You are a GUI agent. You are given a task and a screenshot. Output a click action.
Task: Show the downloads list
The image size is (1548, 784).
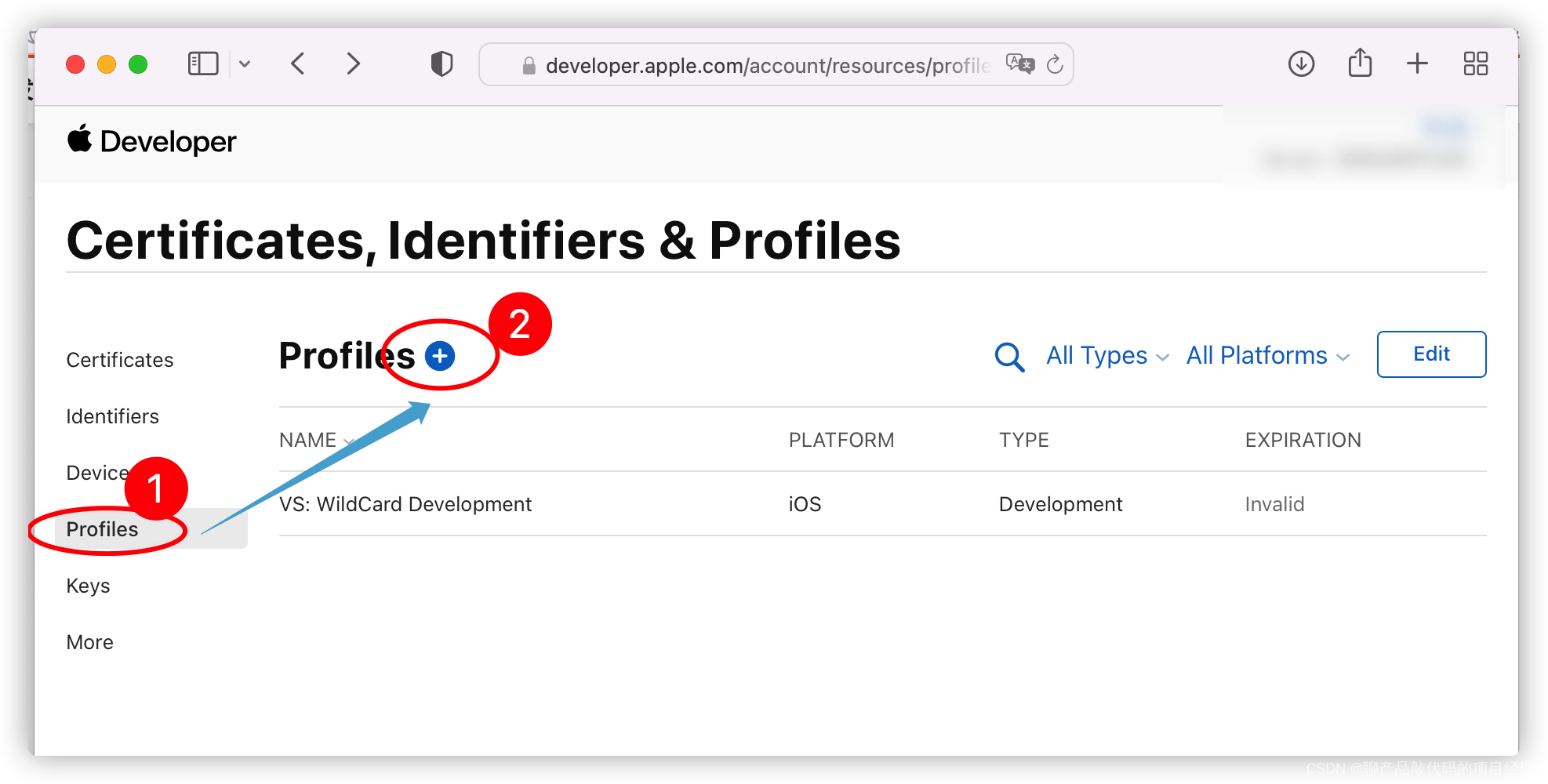tap(1302, 64)
